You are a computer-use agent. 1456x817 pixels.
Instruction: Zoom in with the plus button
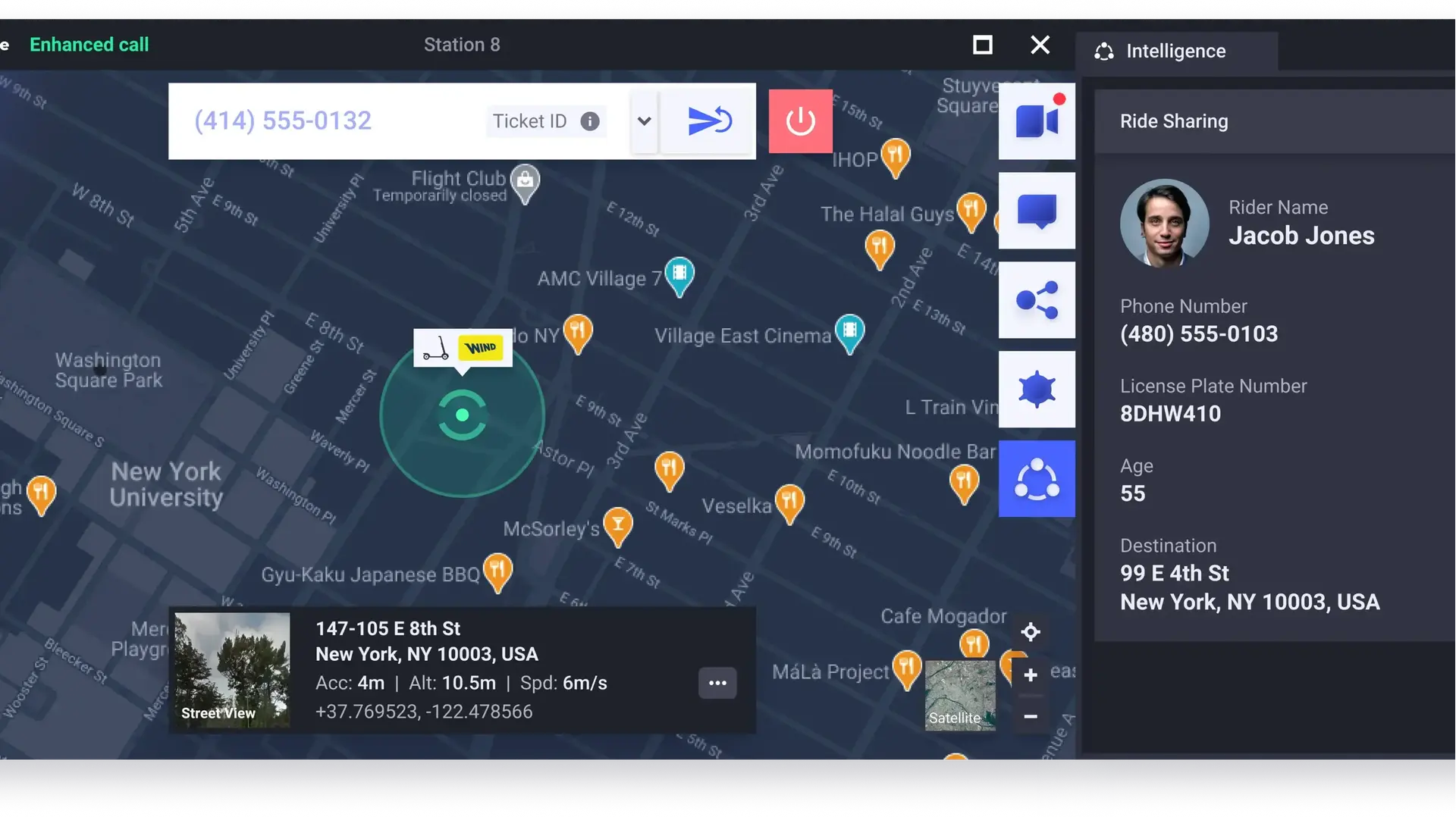point(1031,675)
